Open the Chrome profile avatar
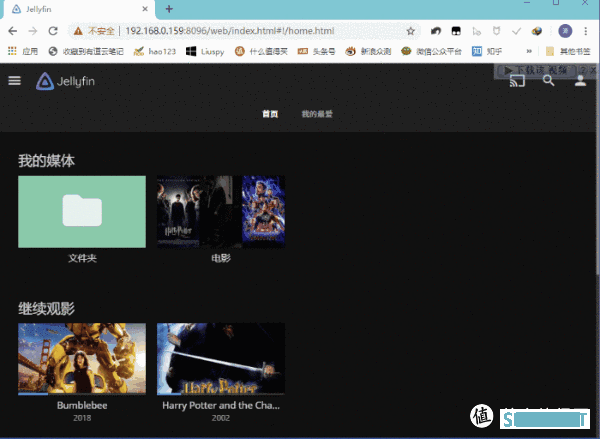Image resolution: width=600 pixels, height=439 pixels. [x=565, y=31]
